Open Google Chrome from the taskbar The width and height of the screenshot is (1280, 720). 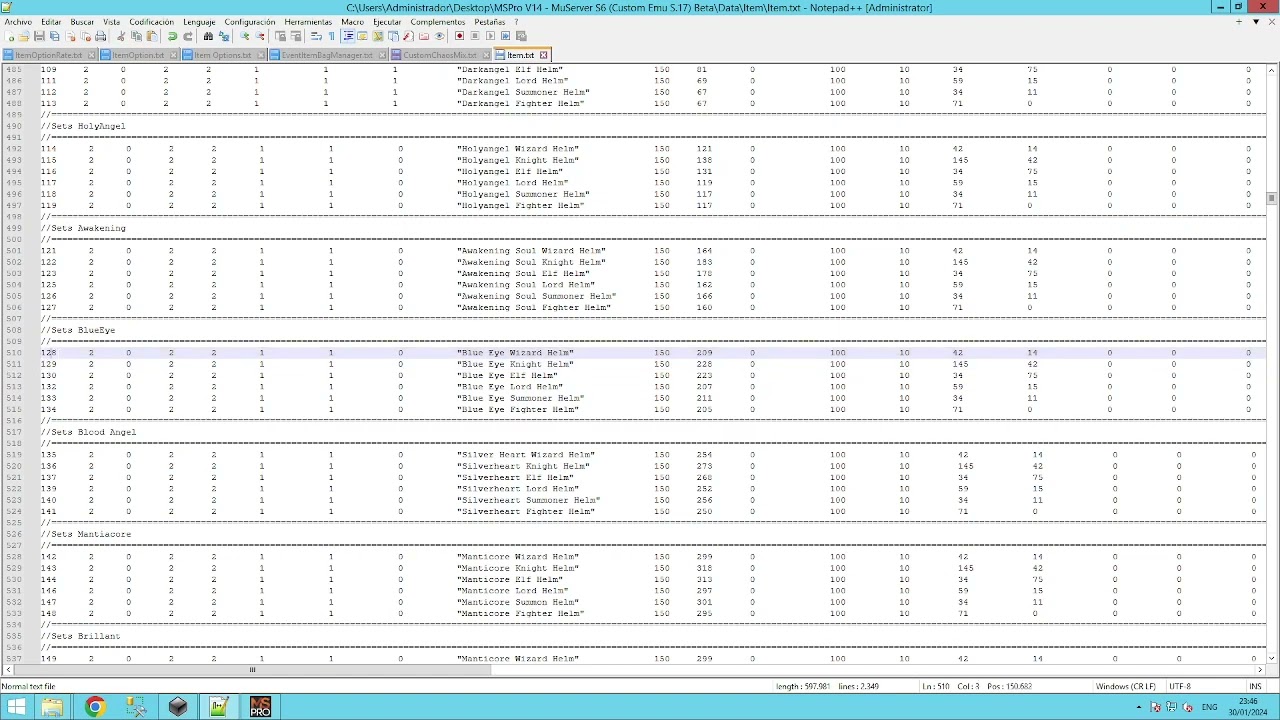tap(95, 707)
